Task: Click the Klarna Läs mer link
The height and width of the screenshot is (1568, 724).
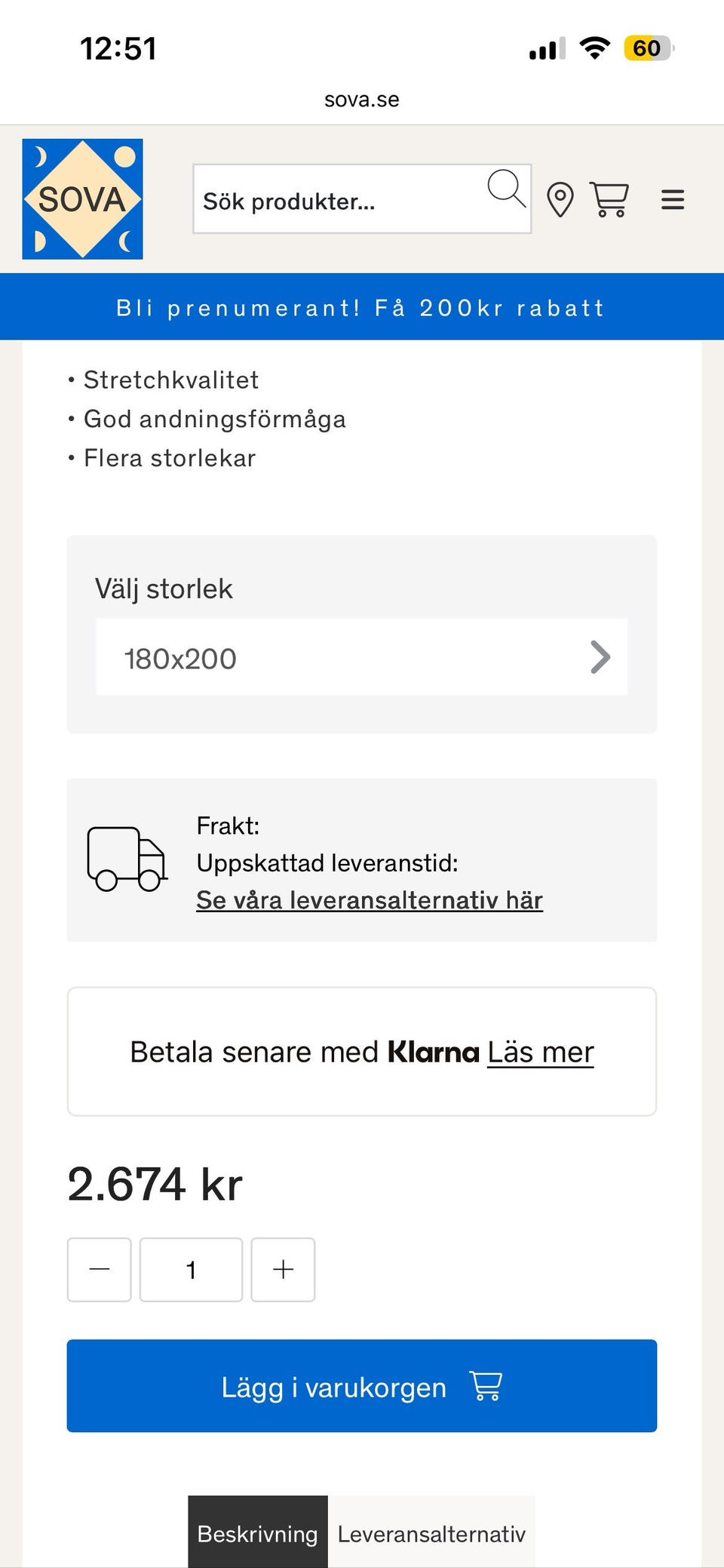Action: [540, 1052]
